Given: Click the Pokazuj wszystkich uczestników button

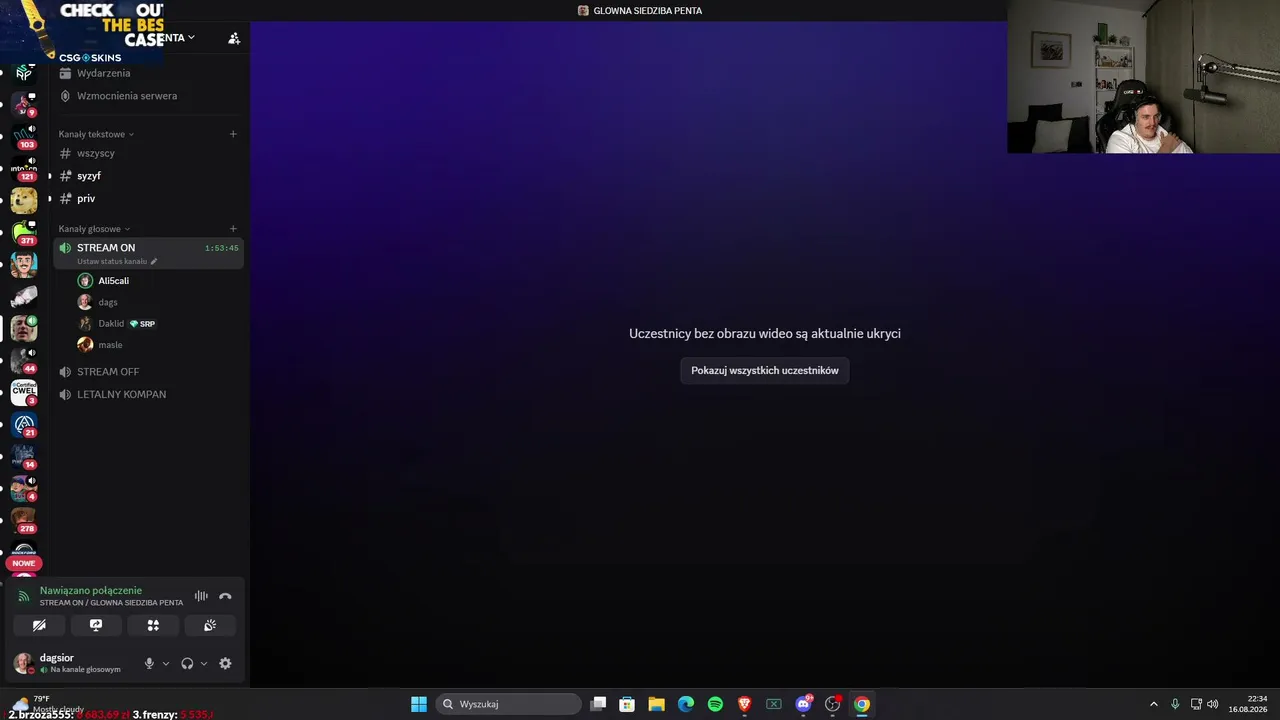Looking at the screenshot, I should (765, 370).
